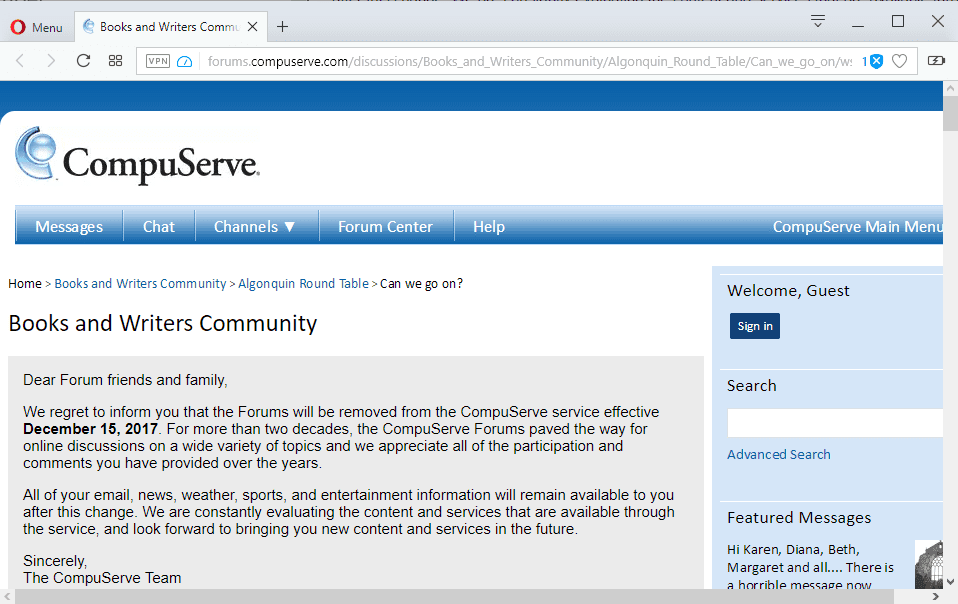Click the vertical scrollbar thumb

tap(951, 113)
